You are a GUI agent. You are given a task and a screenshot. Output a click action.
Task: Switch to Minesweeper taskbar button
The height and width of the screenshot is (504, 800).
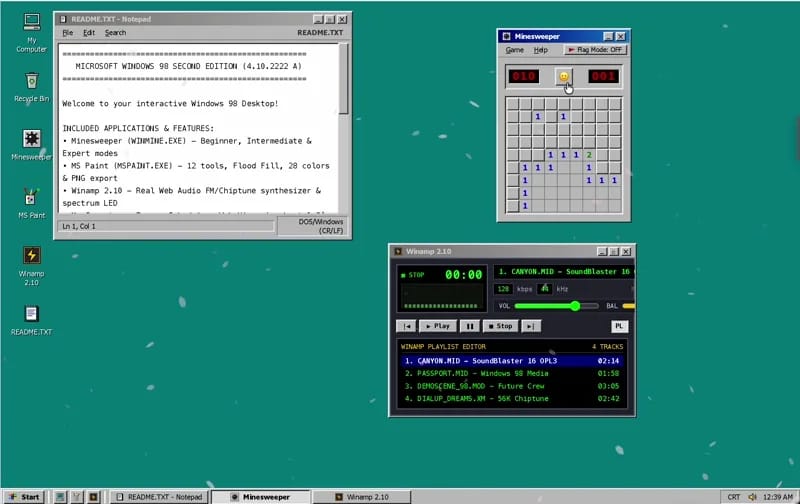(260, 497)
